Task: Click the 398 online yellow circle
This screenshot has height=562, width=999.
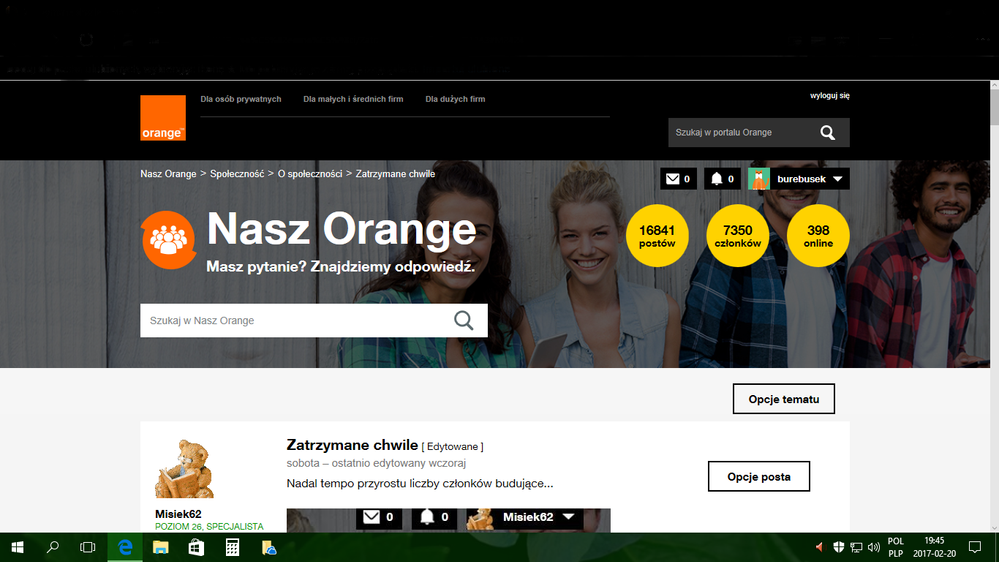Action: pyautogui.click(x=818, y=236)
